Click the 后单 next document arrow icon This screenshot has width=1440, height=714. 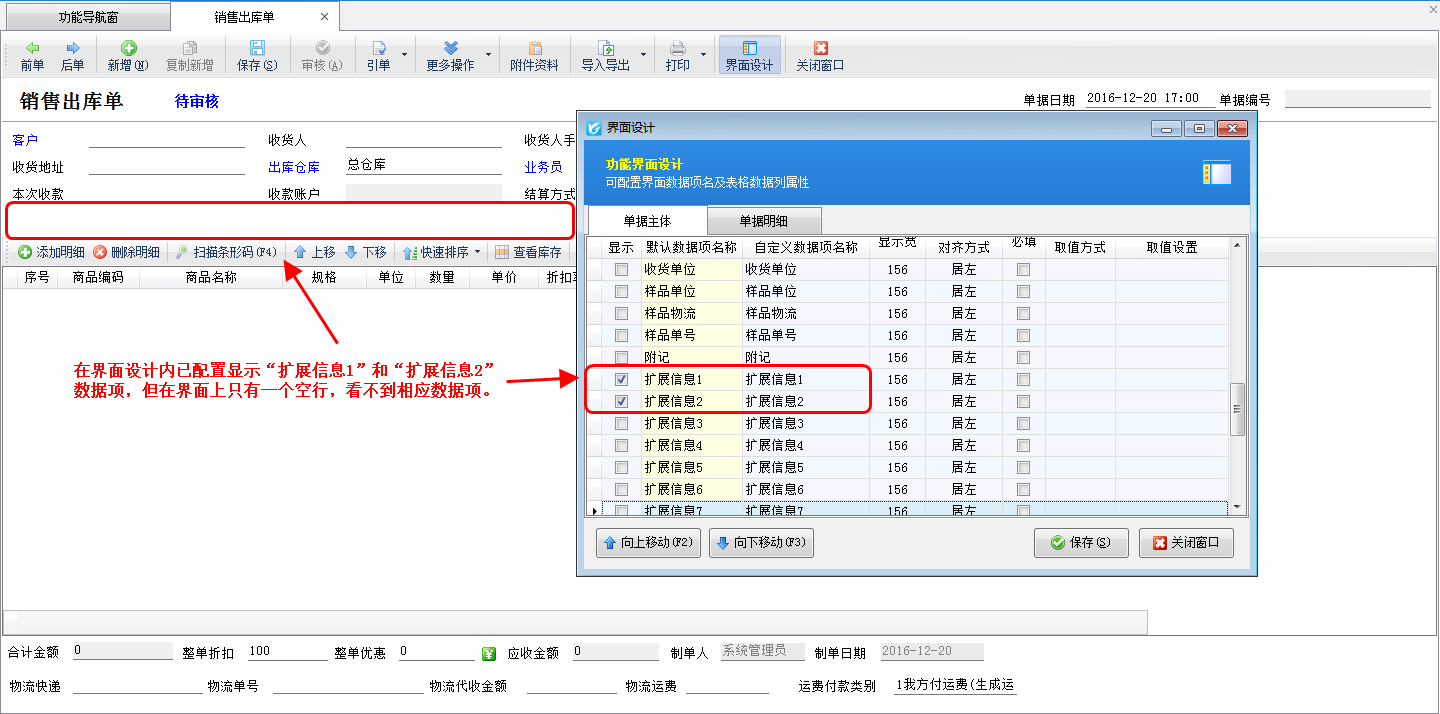(x=72, y=48)
